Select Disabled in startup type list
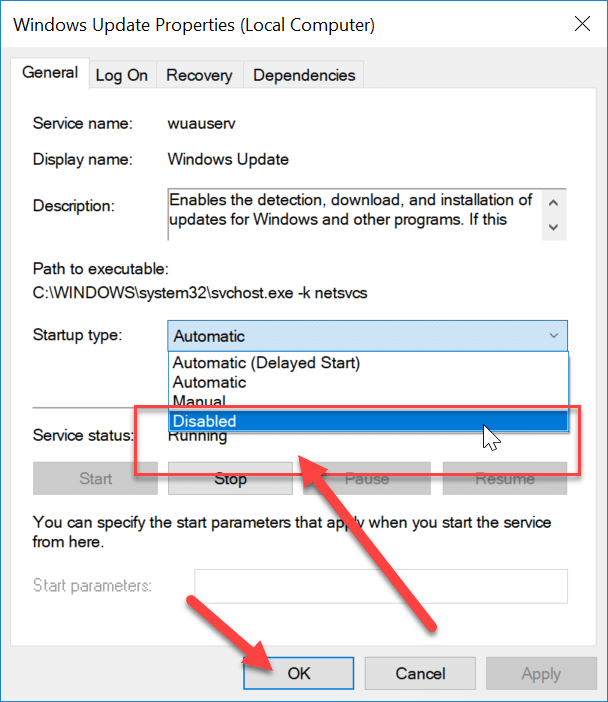 (x=204, y=421)
